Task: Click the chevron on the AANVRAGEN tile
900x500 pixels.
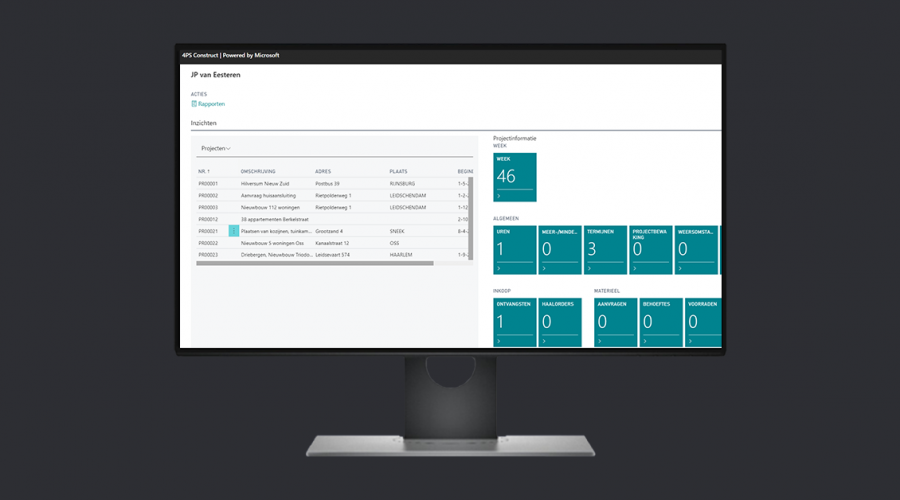Action: (x=600, y=341)
